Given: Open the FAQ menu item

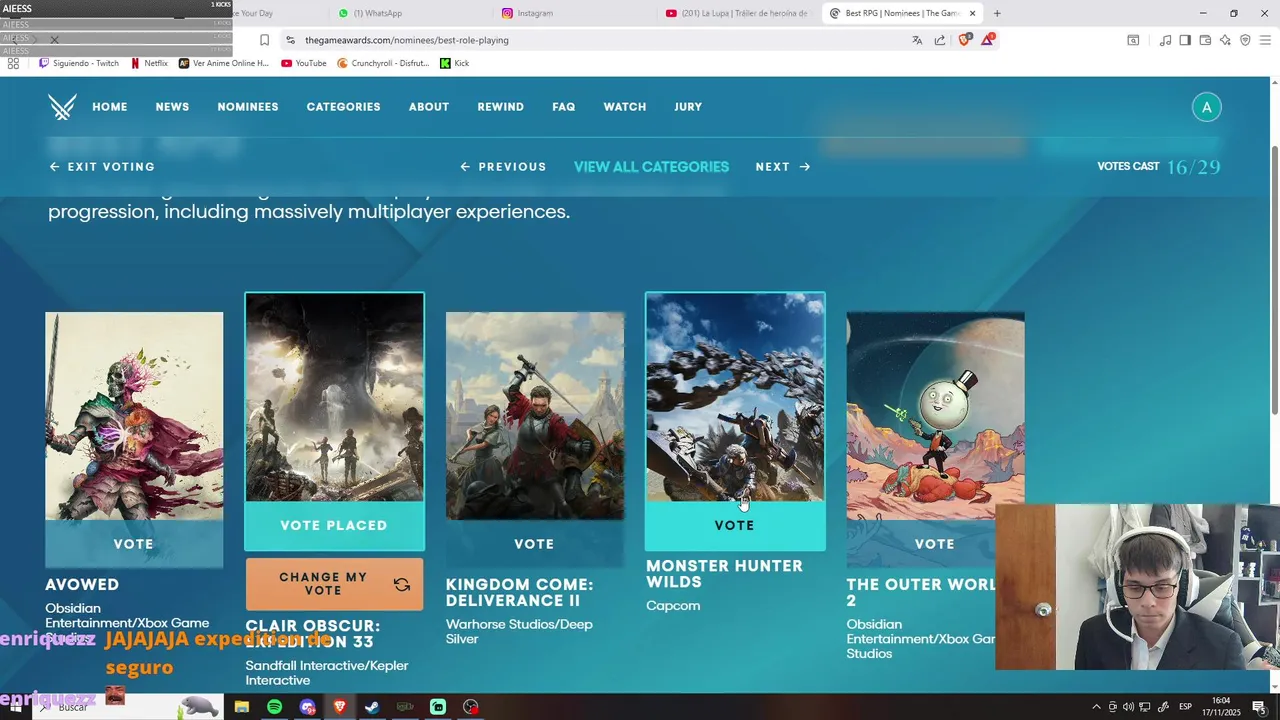Looking at the screenshot, I should coord(564,107).
